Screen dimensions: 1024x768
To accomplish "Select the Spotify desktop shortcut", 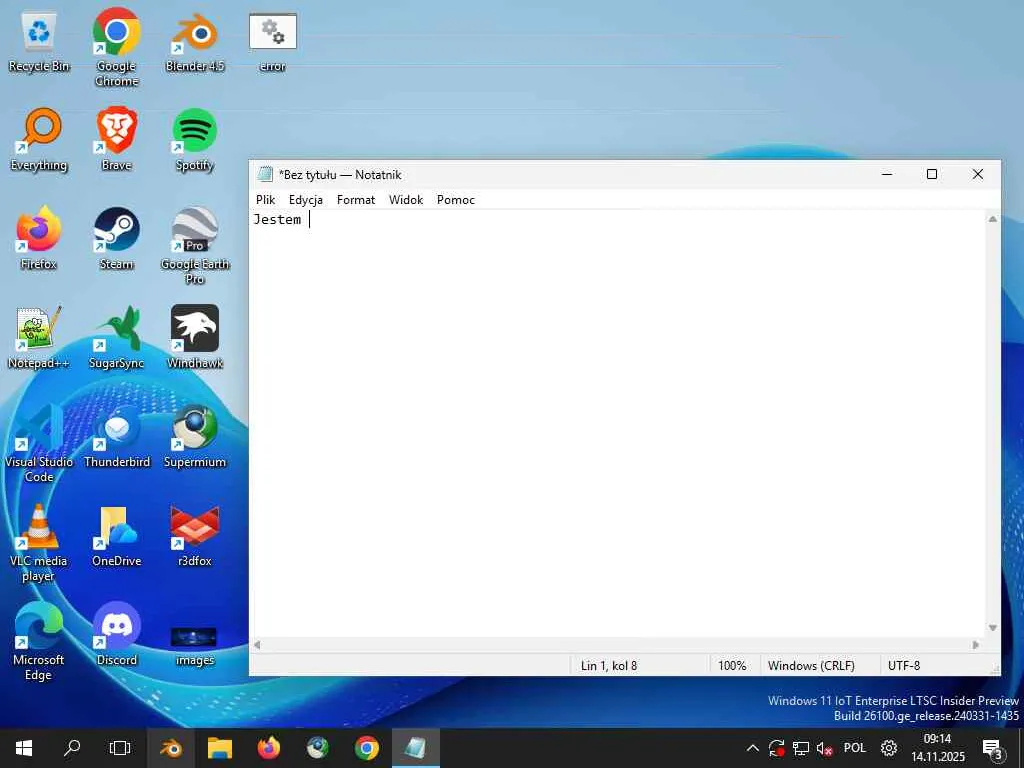I will [195, 140].
